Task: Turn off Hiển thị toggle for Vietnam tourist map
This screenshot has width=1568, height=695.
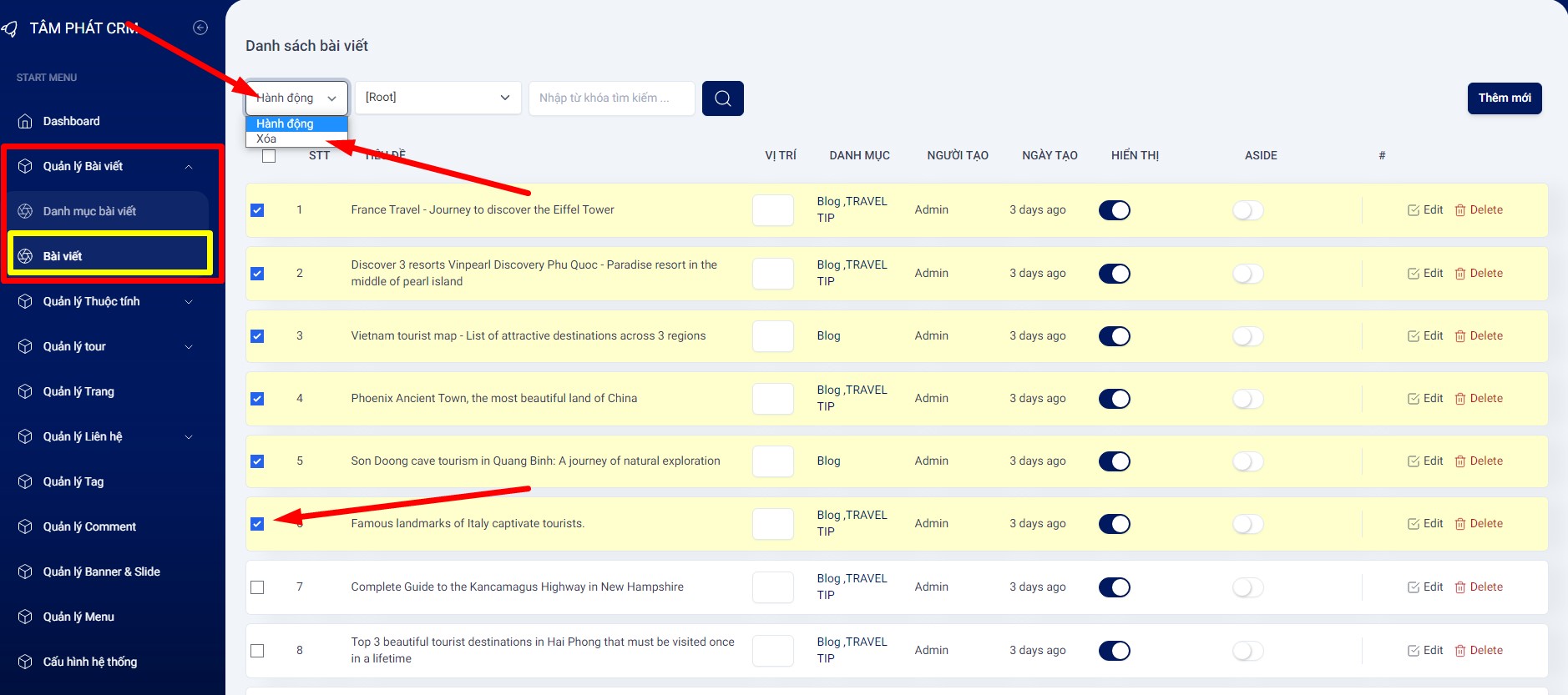Action: point(1114,336)
